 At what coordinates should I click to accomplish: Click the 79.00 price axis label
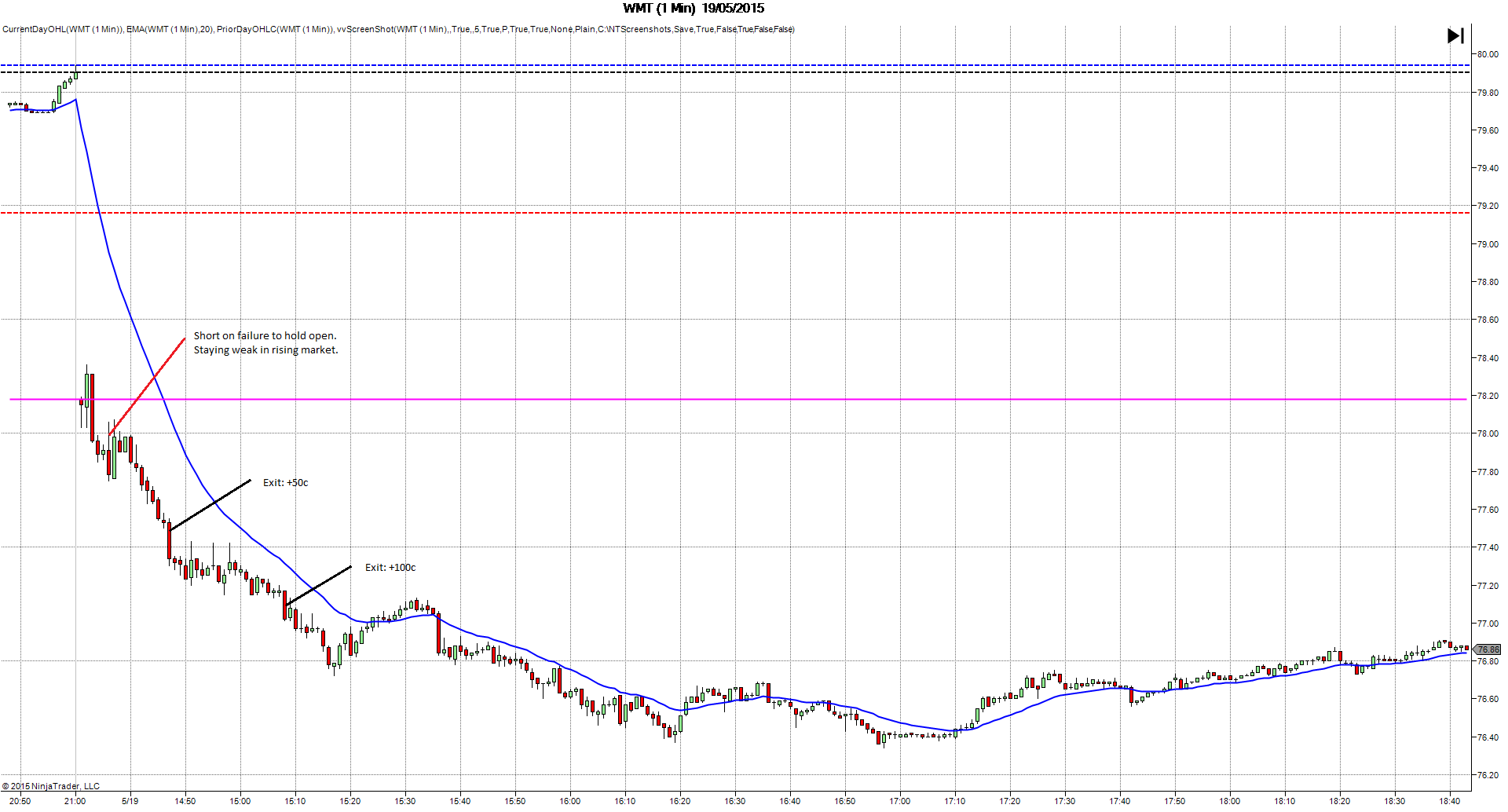[1488, 244]
